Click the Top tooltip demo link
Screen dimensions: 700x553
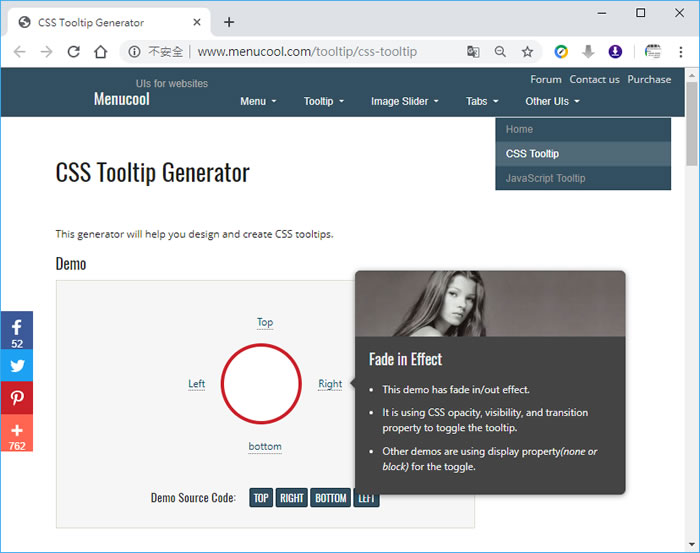265,322
